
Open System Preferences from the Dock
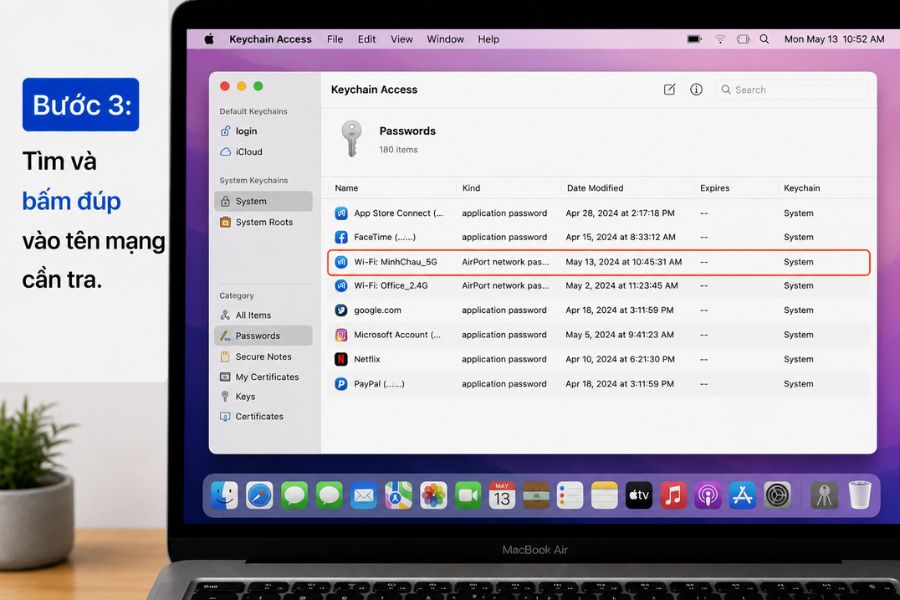[x=777, y=496]
